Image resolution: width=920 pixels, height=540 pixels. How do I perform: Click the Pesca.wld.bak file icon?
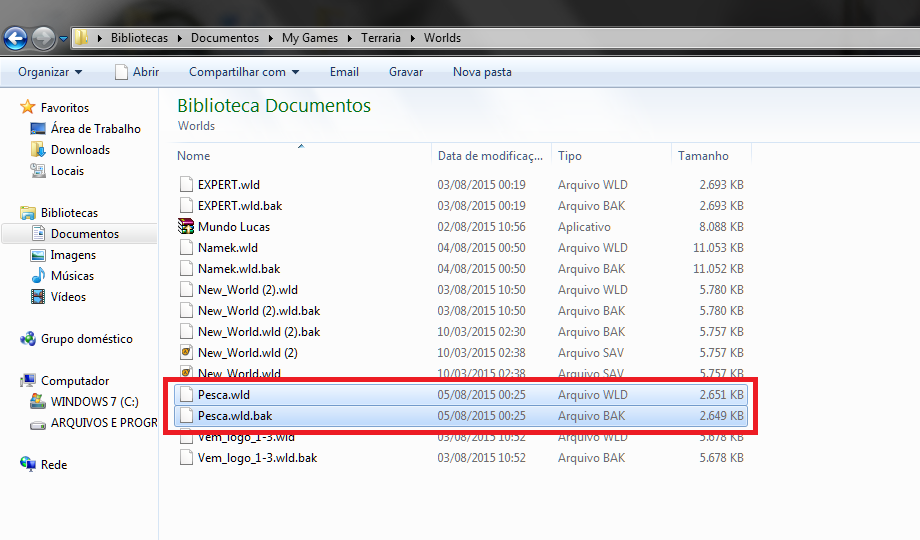186,416
